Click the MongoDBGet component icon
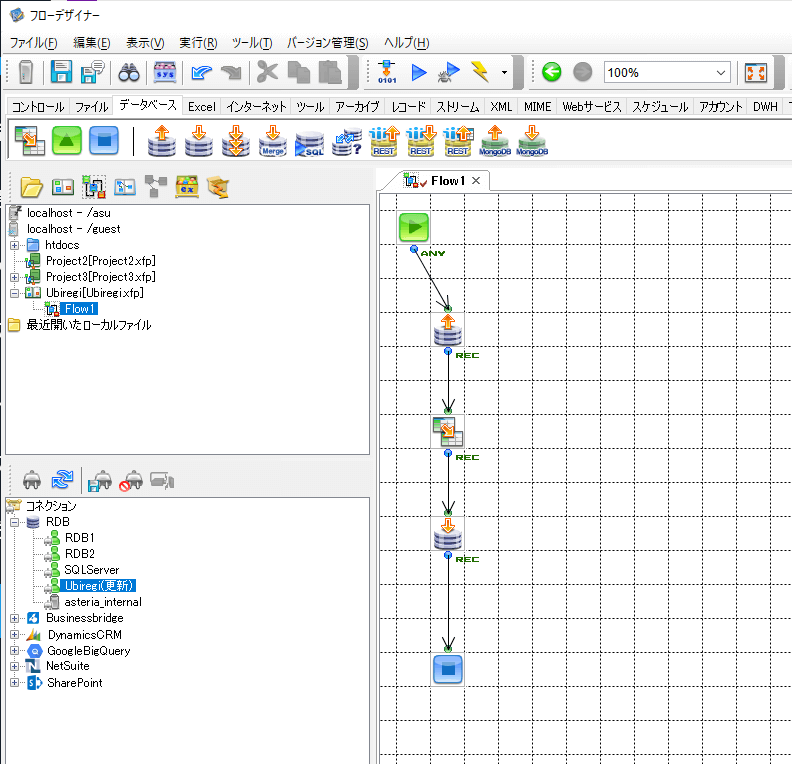792x764 pixels. (495, 141)
